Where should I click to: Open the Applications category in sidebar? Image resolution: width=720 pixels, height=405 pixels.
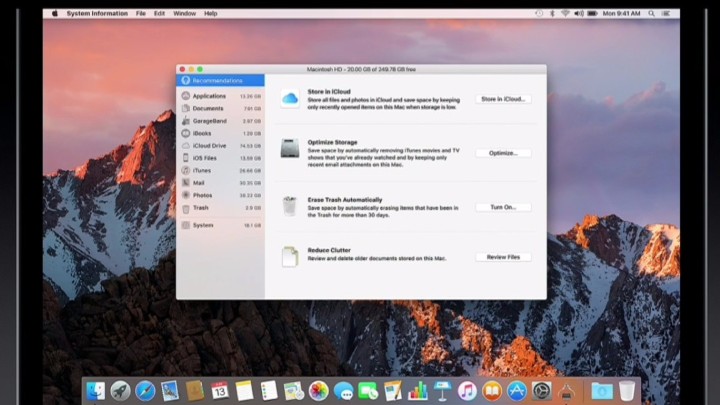pos(220,96)
